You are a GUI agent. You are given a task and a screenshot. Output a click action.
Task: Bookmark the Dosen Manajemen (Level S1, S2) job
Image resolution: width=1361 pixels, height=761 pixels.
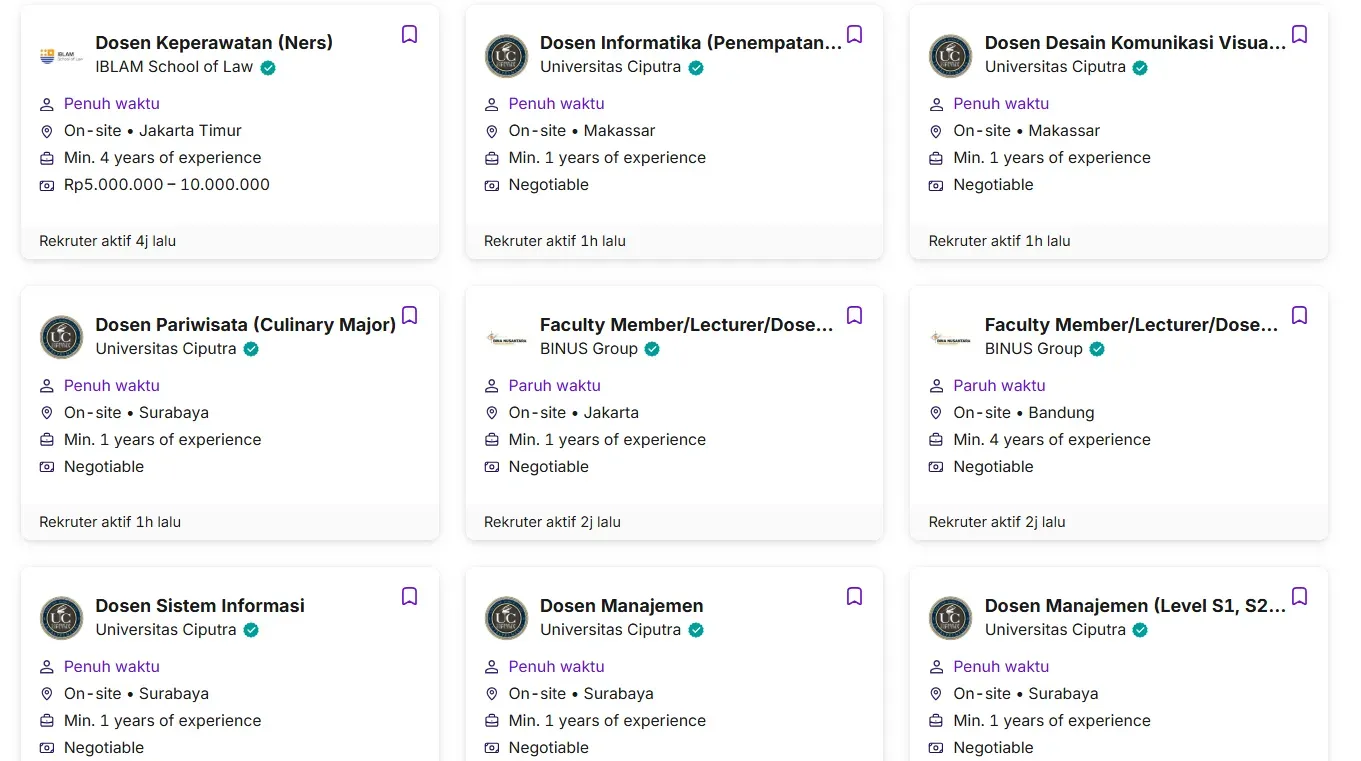1299,597
